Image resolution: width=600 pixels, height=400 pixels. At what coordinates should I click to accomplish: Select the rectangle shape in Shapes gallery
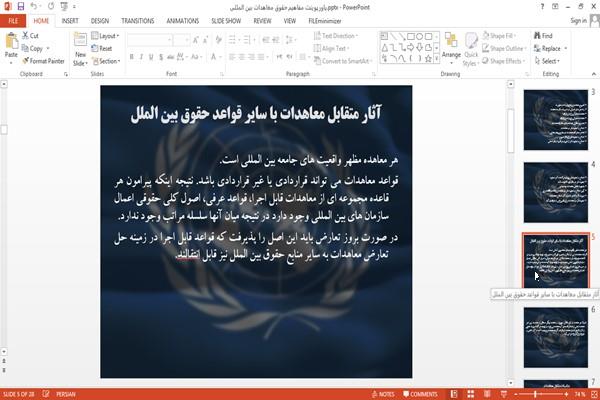click(411, 36)
